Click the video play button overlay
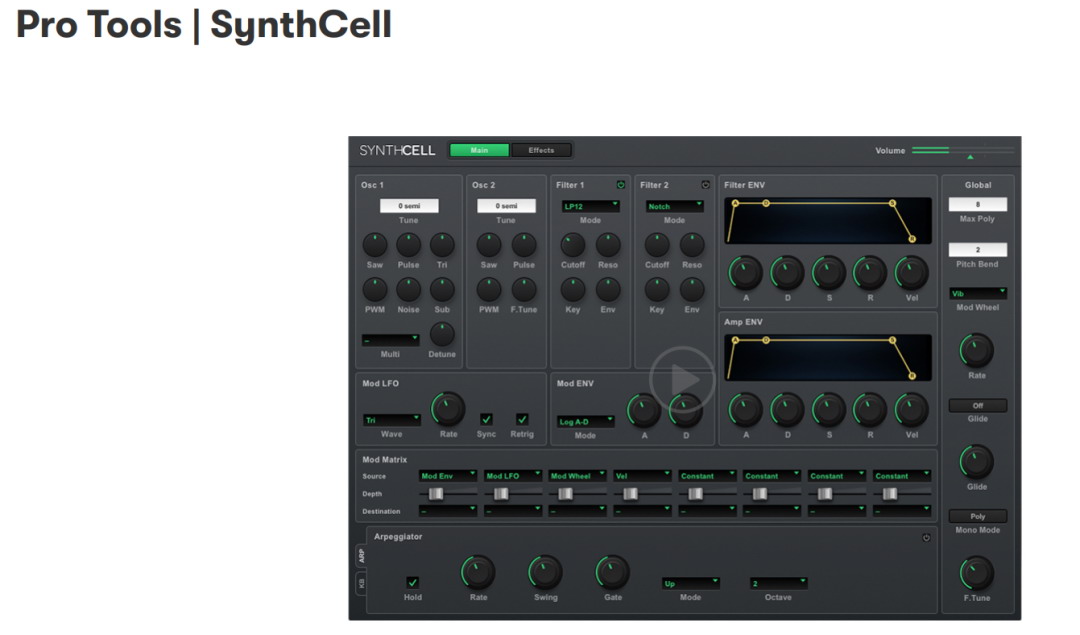 click(683, 379)
